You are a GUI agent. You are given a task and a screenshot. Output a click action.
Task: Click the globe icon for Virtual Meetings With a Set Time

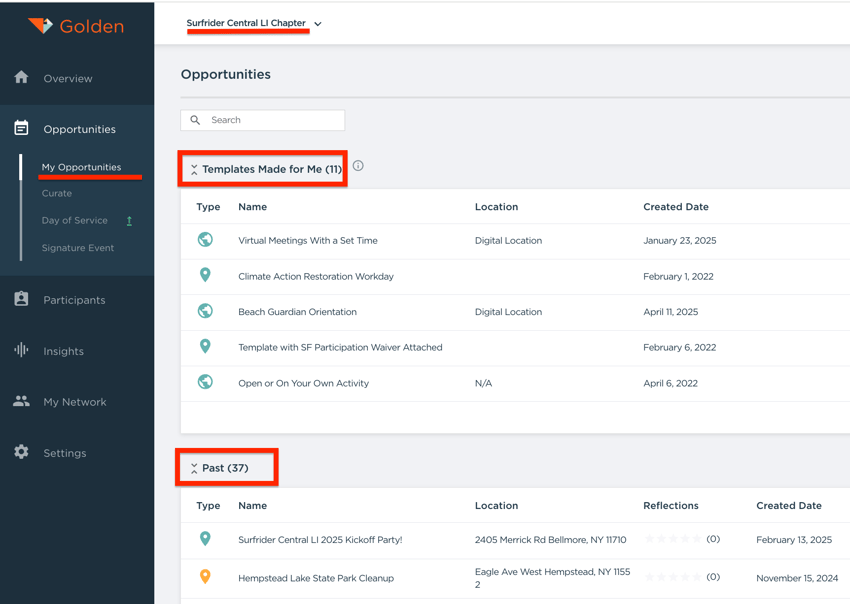coord(205,239)
